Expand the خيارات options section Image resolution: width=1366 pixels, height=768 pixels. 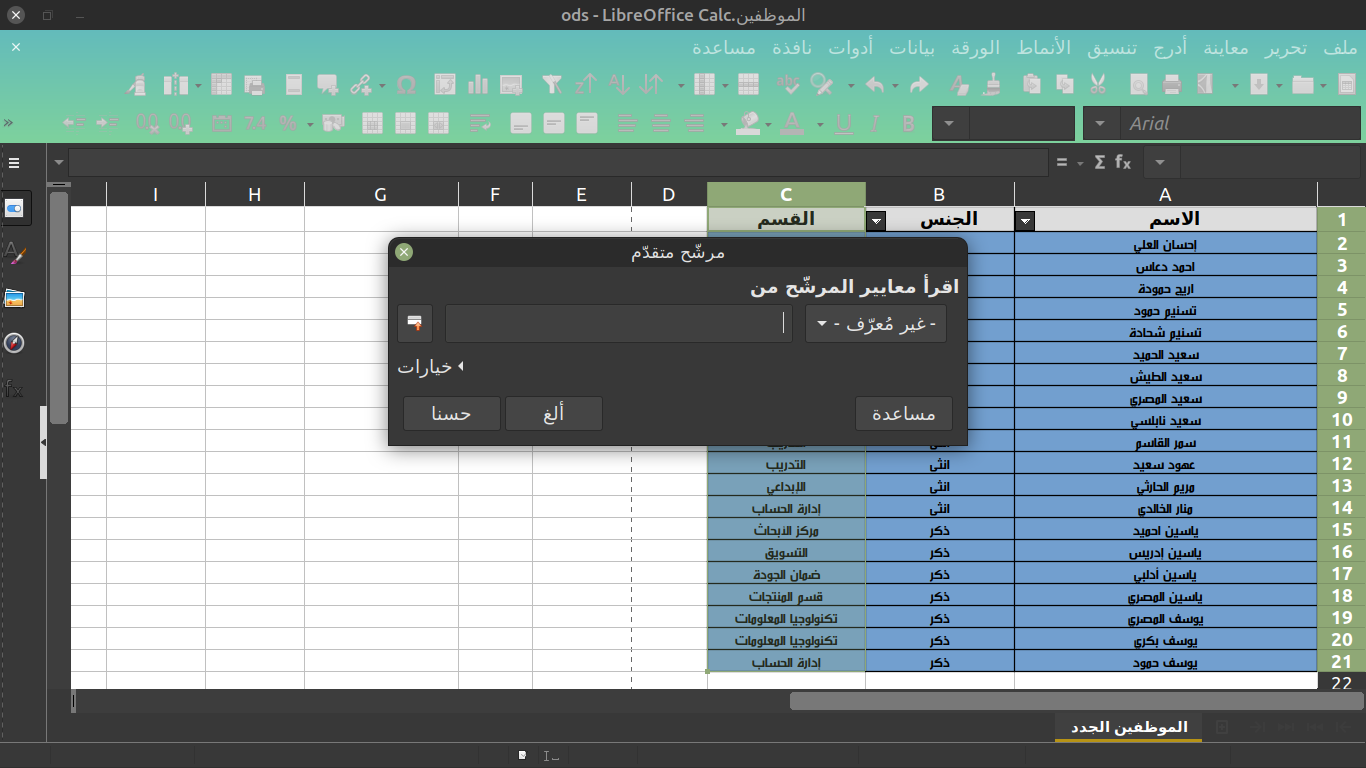(431, 367)
